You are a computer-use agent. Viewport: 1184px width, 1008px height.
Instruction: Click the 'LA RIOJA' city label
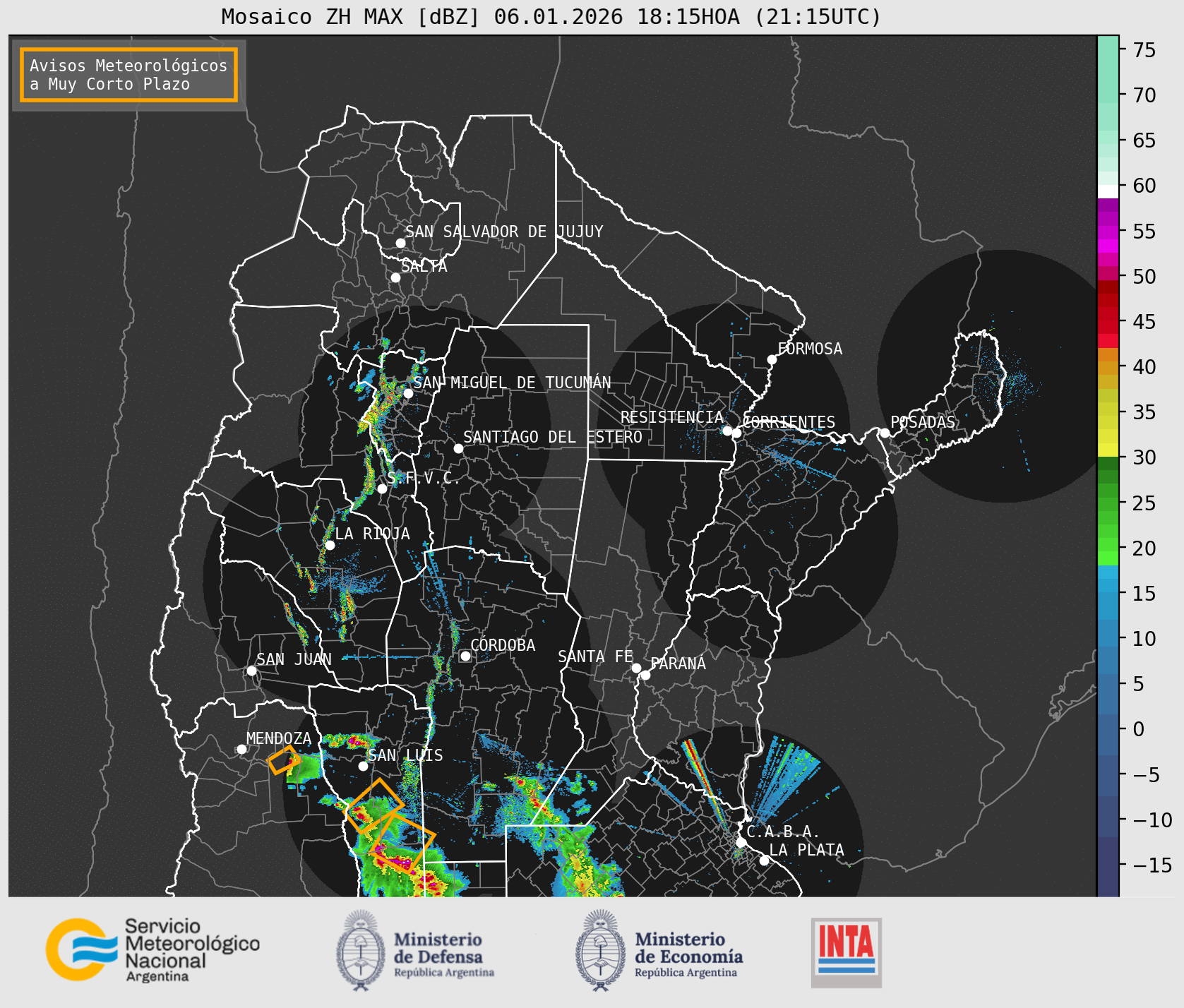372,534
